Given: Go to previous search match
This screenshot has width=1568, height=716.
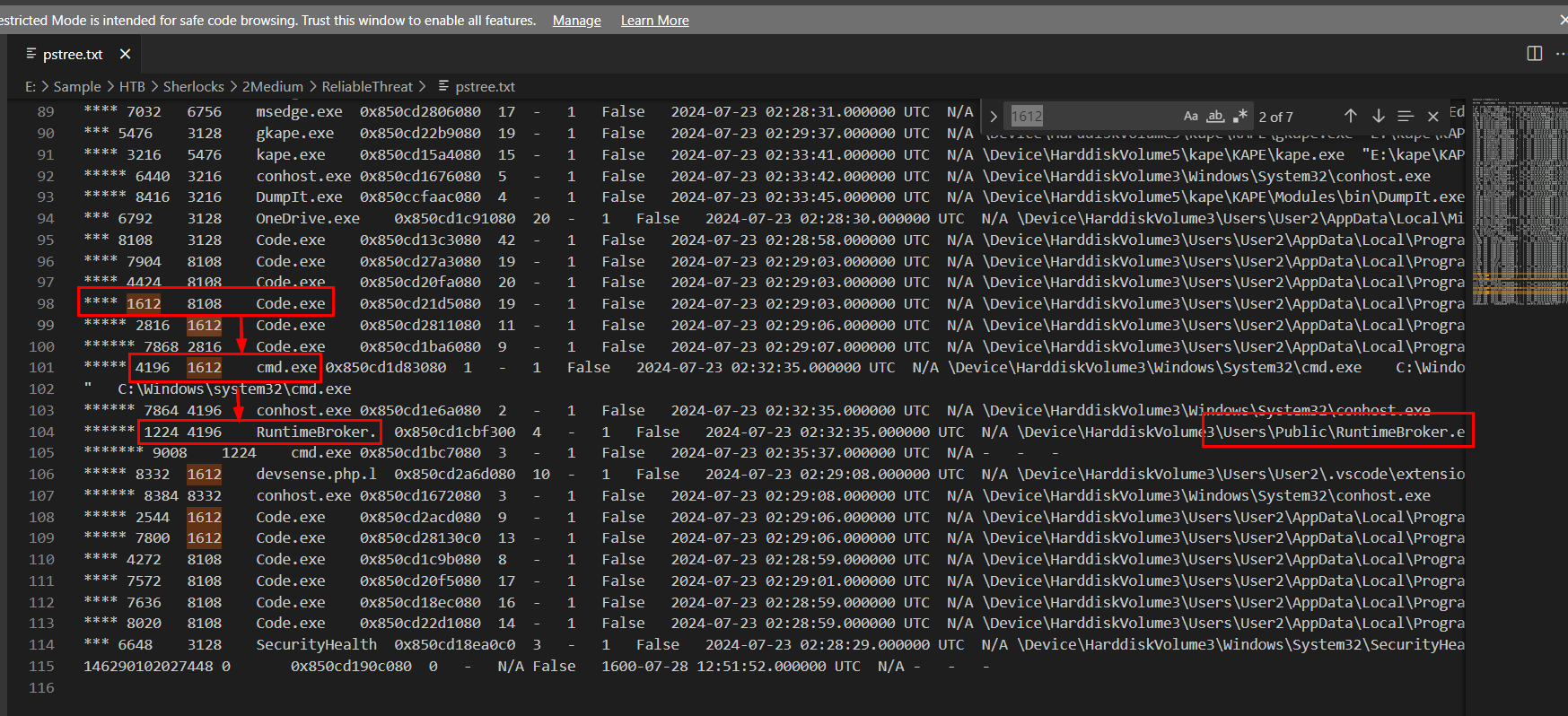Looking at the screenshot, I should click(x=1350, y=116).
